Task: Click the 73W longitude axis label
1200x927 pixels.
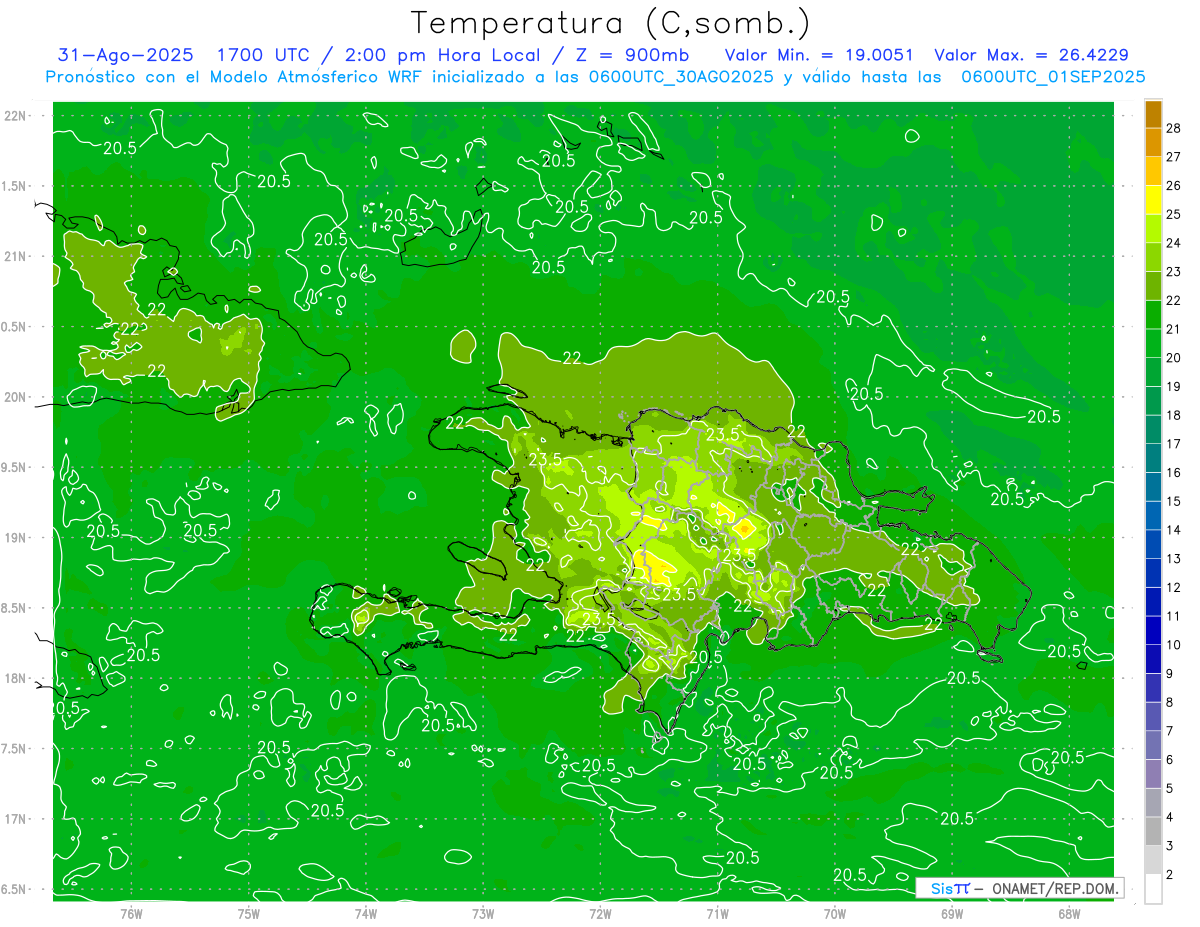Action: pyautogui.click(x=483, y=913)
